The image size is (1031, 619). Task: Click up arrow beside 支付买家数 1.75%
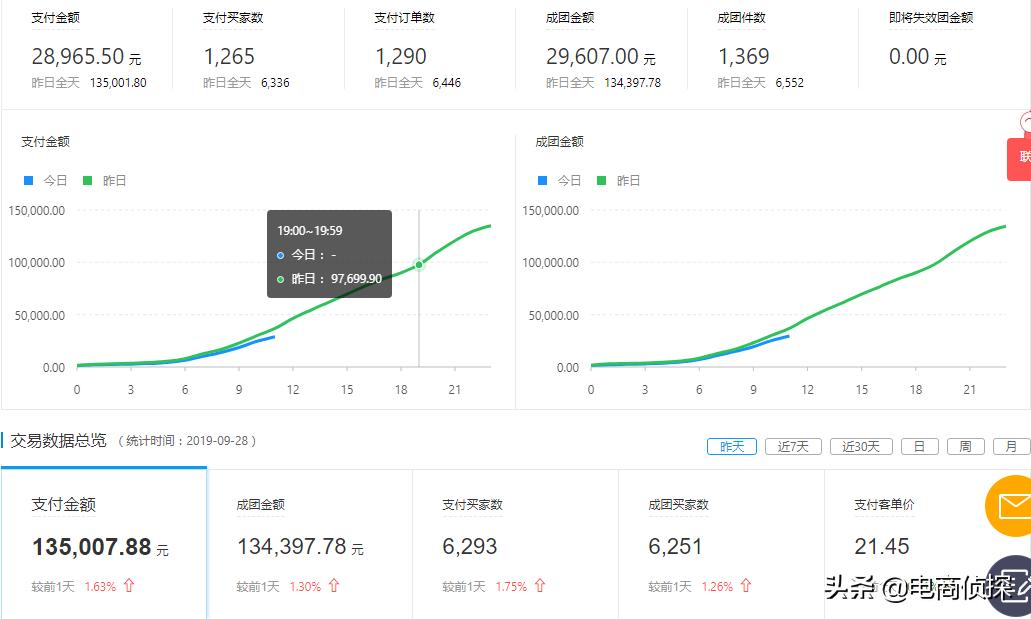(x=540, y=587)
